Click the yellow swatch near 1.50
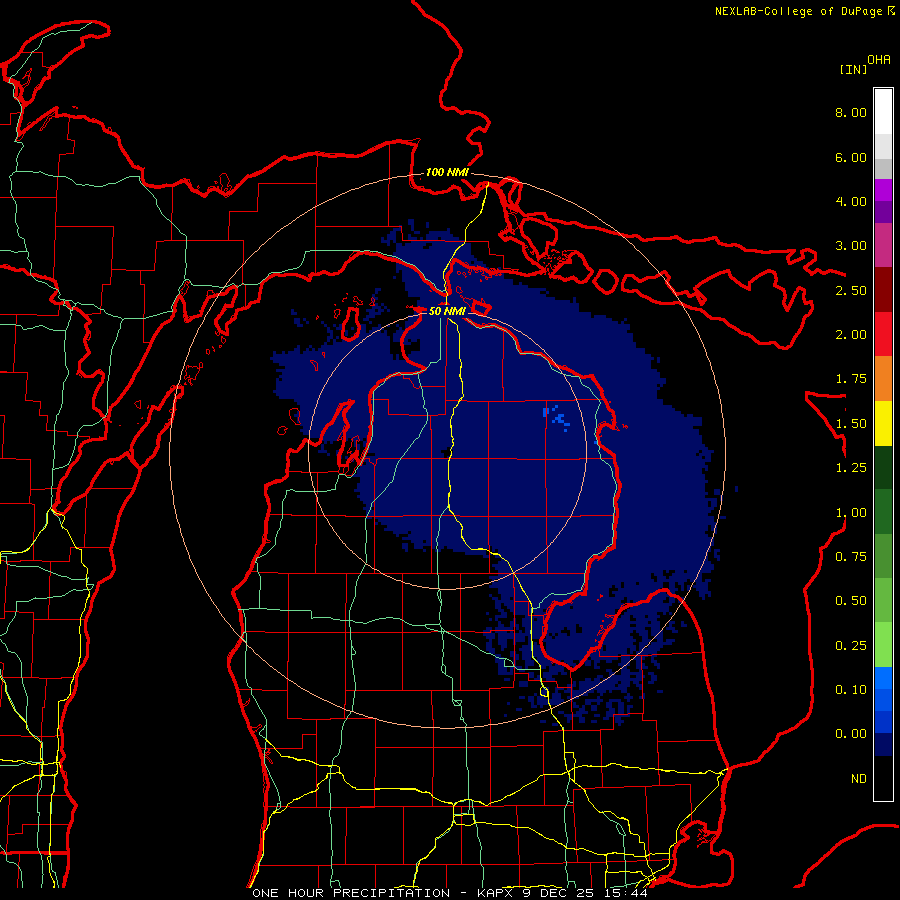The height and width of the screenshot is (900, 900). 883,424
